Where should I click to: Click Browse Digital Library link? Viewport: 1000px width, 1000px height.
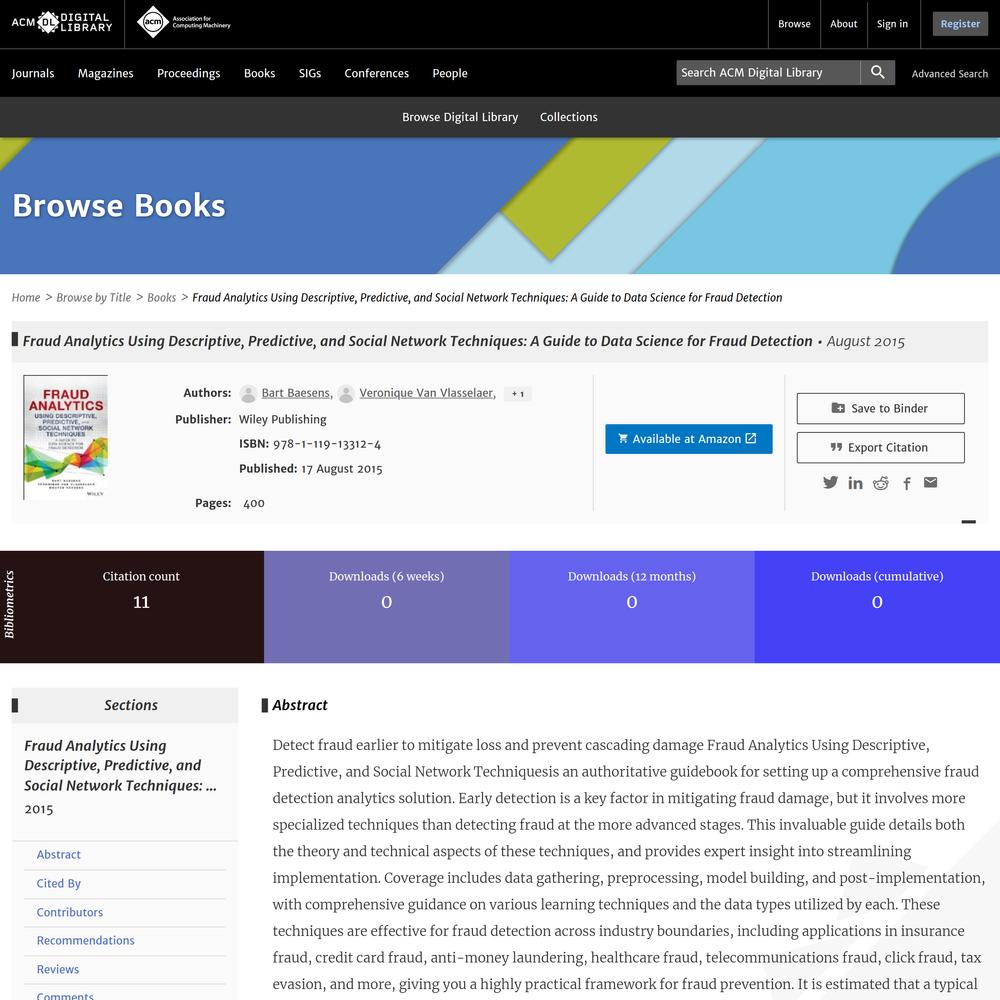(460, 117)
